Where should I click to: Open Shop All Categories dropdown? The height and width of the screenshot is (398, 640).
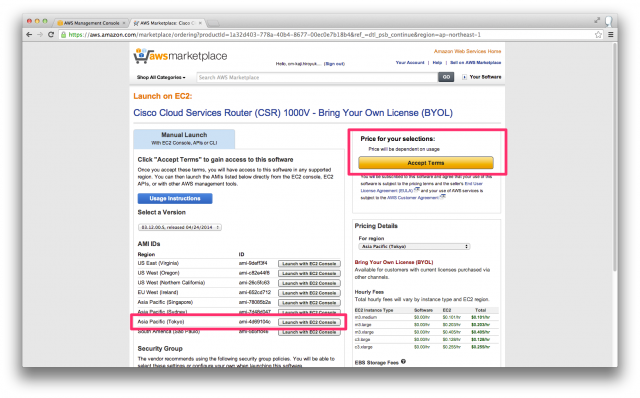(x=161, y=77)
